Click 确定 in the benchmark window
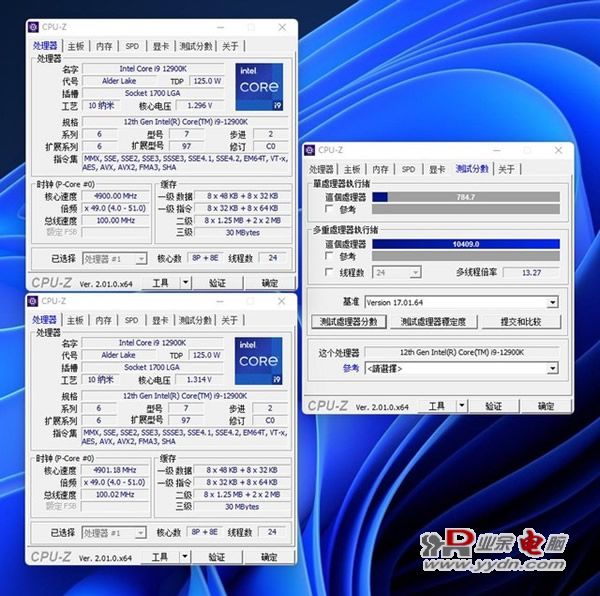 click(x=546, y=406)
